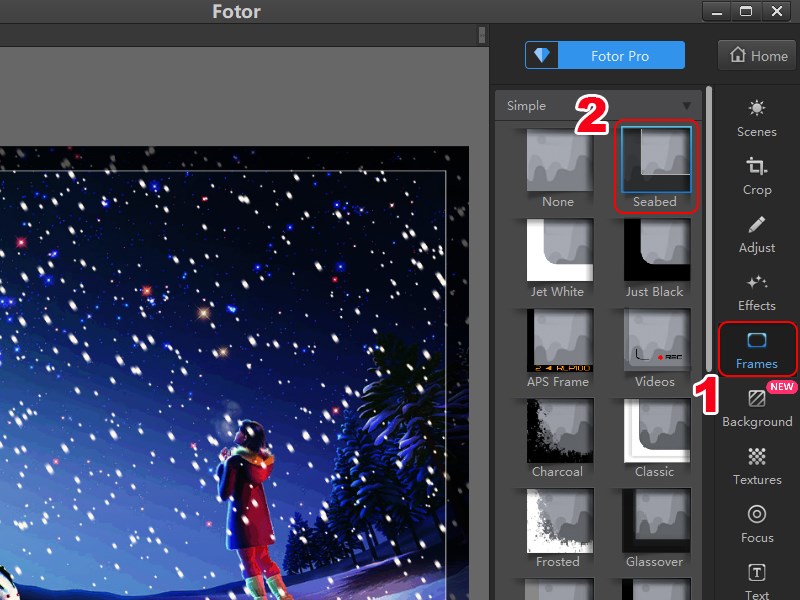Click the frames list vertical scrollbar

coord(709,229)
